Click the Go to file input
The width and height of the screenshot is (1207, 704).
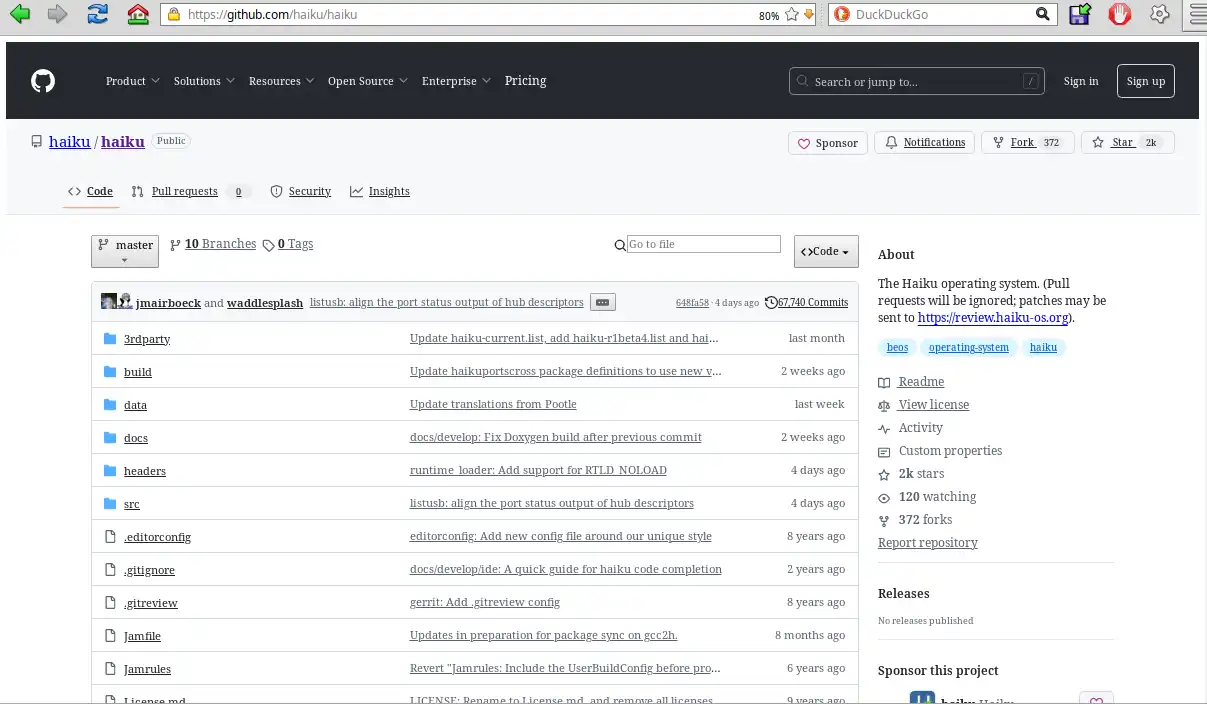coord(704,244)
